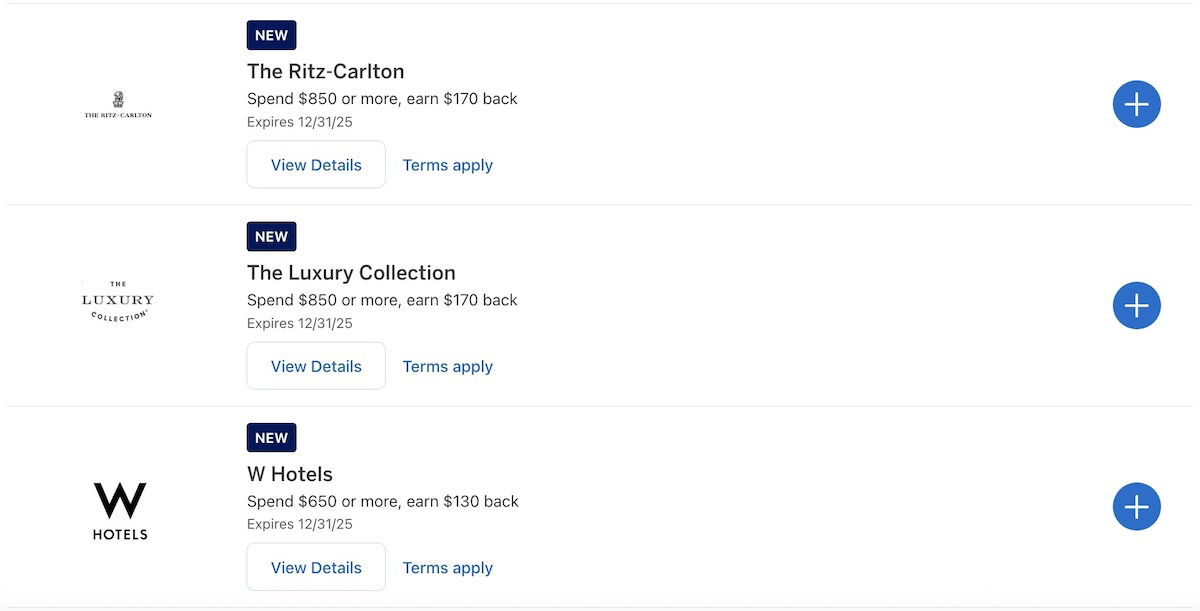
Task: Select the W Hotels offer title
Action: [290, 474]
